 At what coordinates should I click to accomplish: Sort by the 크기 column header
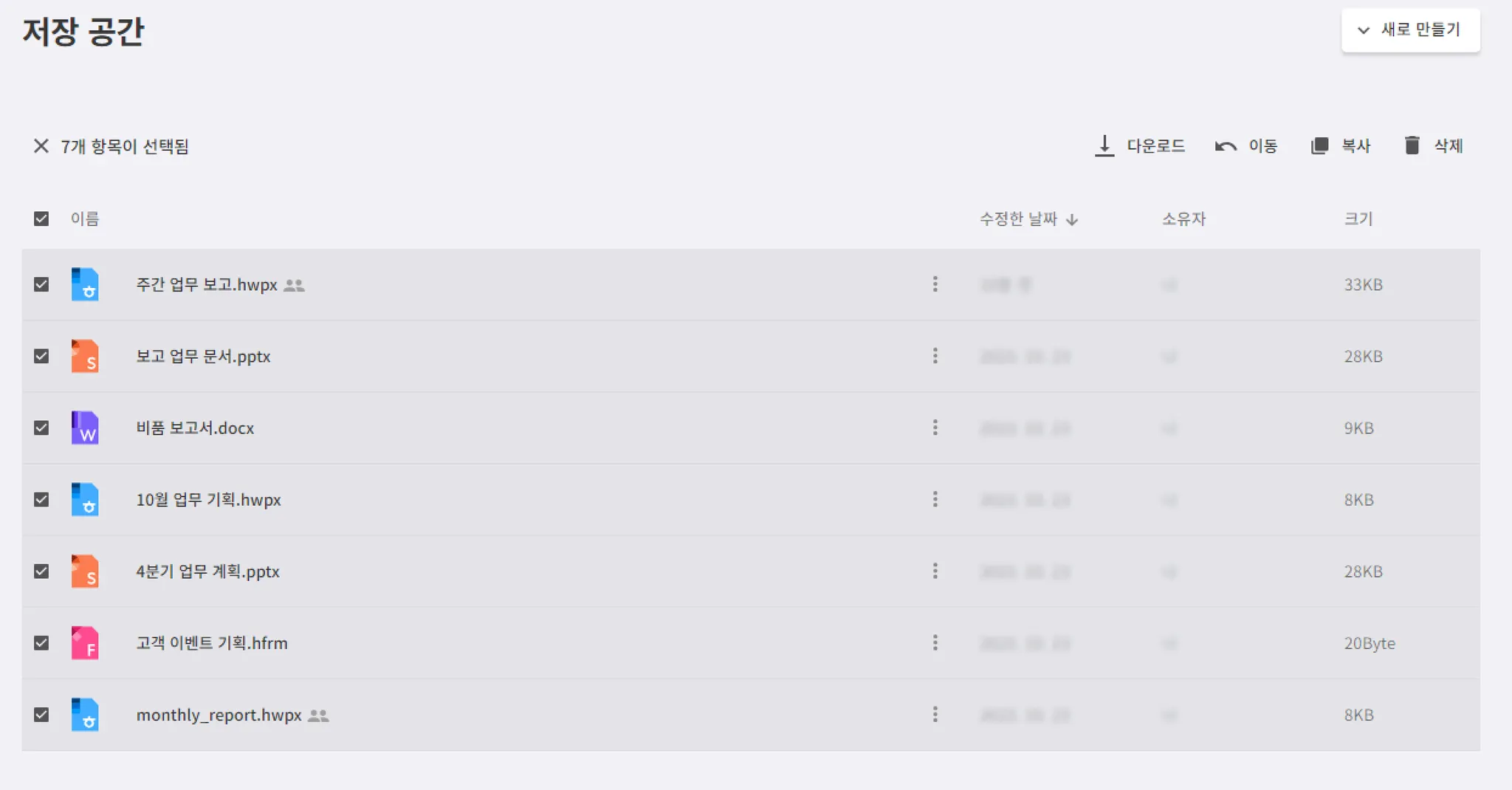pyautogui.click(x=1358, y=219)
